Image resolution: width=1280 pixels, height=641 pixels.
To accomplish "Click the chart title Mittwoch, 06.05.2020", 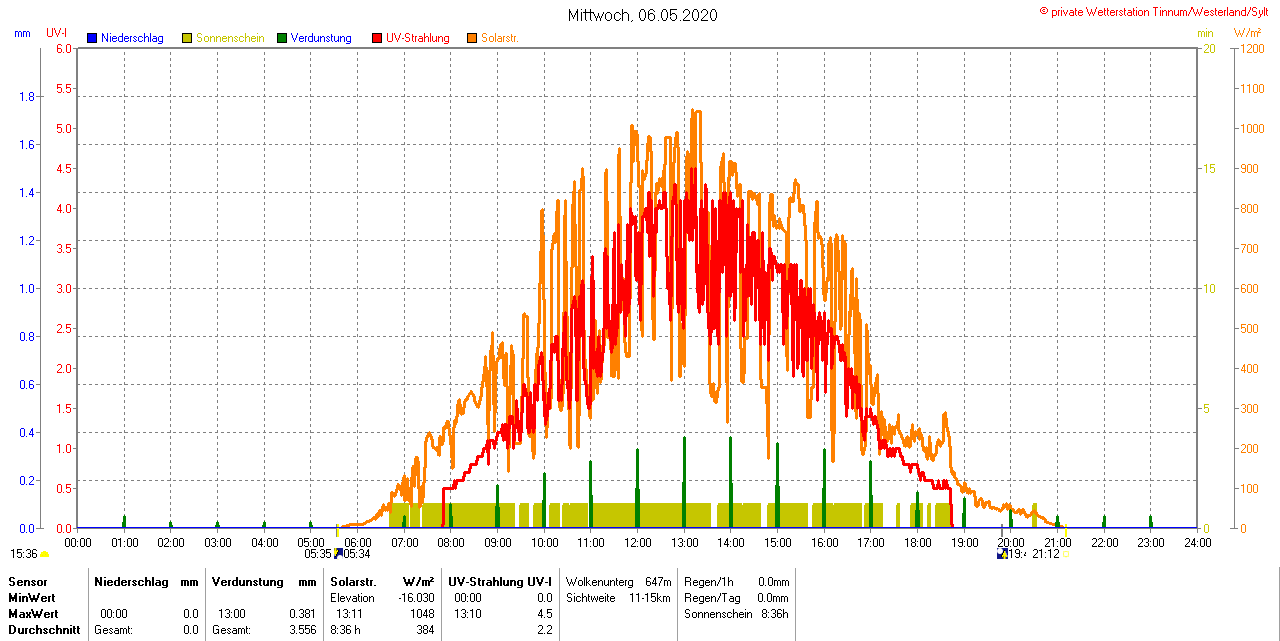I will tap(642, 15).
